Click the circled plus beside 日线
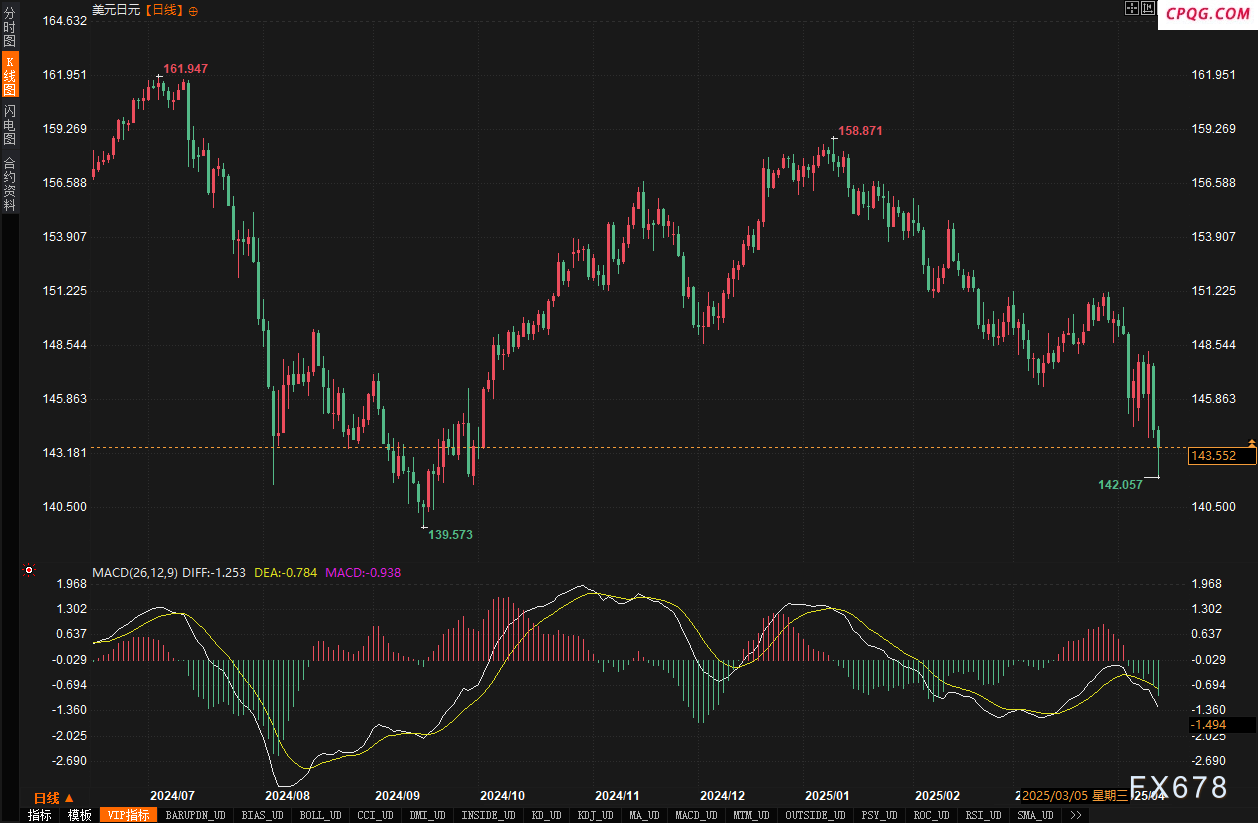Screen dimensions: 1258x823 (193, 10)
